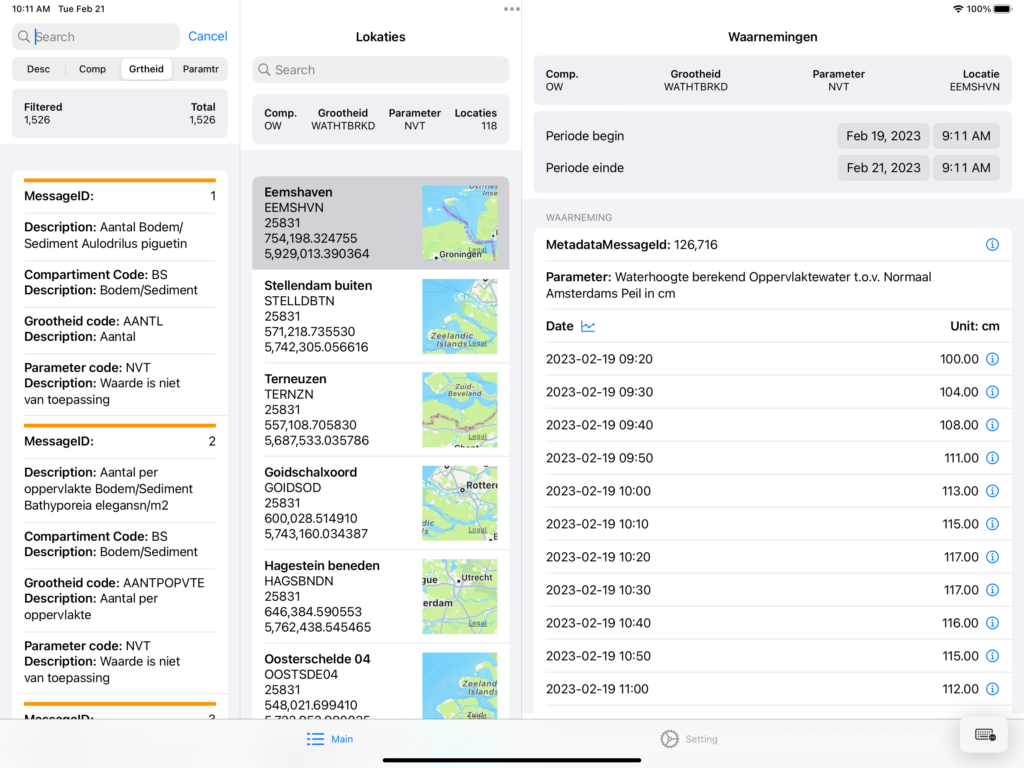Tap info icon for 10:30 reading
This screenshot has width=1024, height=768.
pos(992,590)
